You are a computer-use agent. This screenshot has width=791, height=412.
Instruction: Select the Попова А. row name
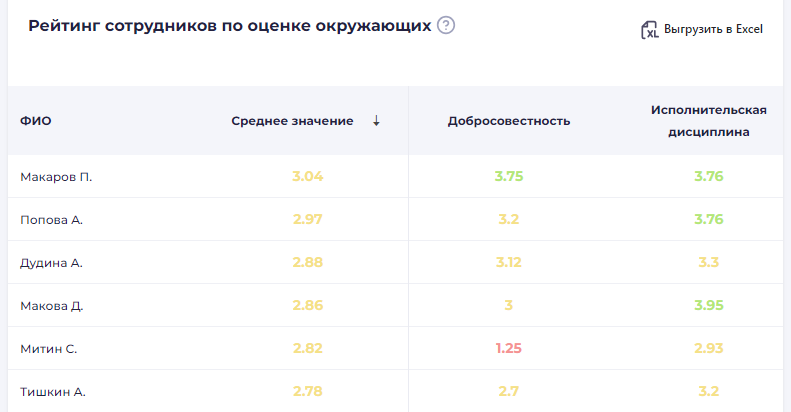(x=51, y=220)
